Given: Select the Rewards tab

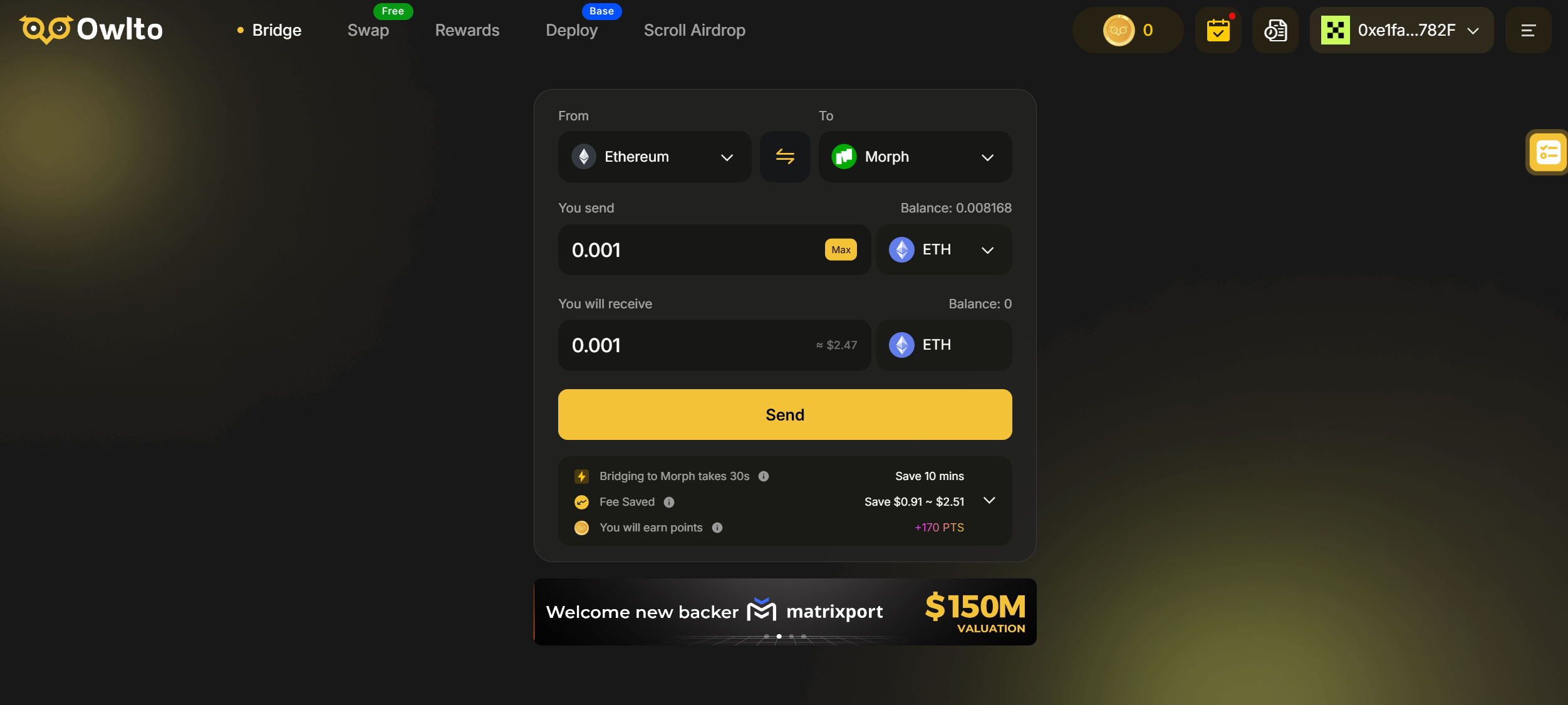Looking at the screenshot, I should click(x=467, y=30).
